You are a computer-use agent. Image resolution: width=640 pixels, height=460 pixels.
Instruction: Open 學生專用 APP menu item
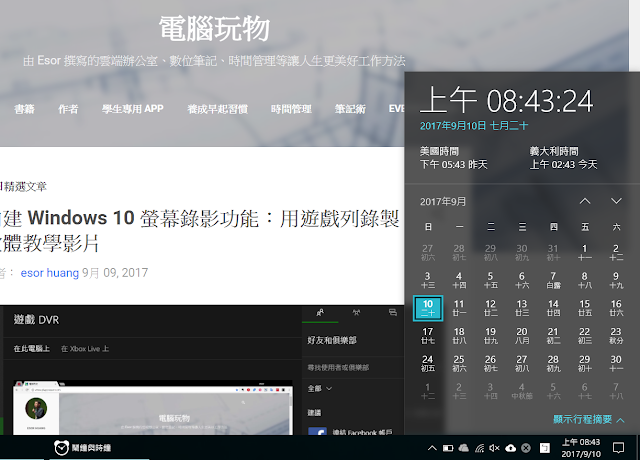133,109
